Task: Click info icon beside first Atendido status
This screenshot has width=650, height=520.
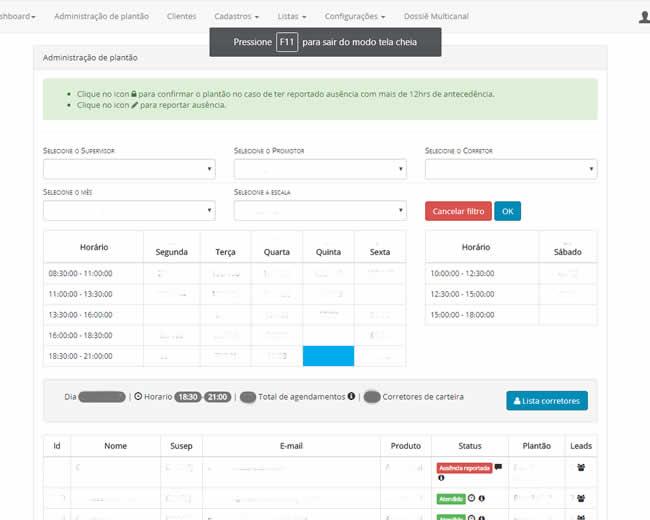Action: click(x=482, y=498)
